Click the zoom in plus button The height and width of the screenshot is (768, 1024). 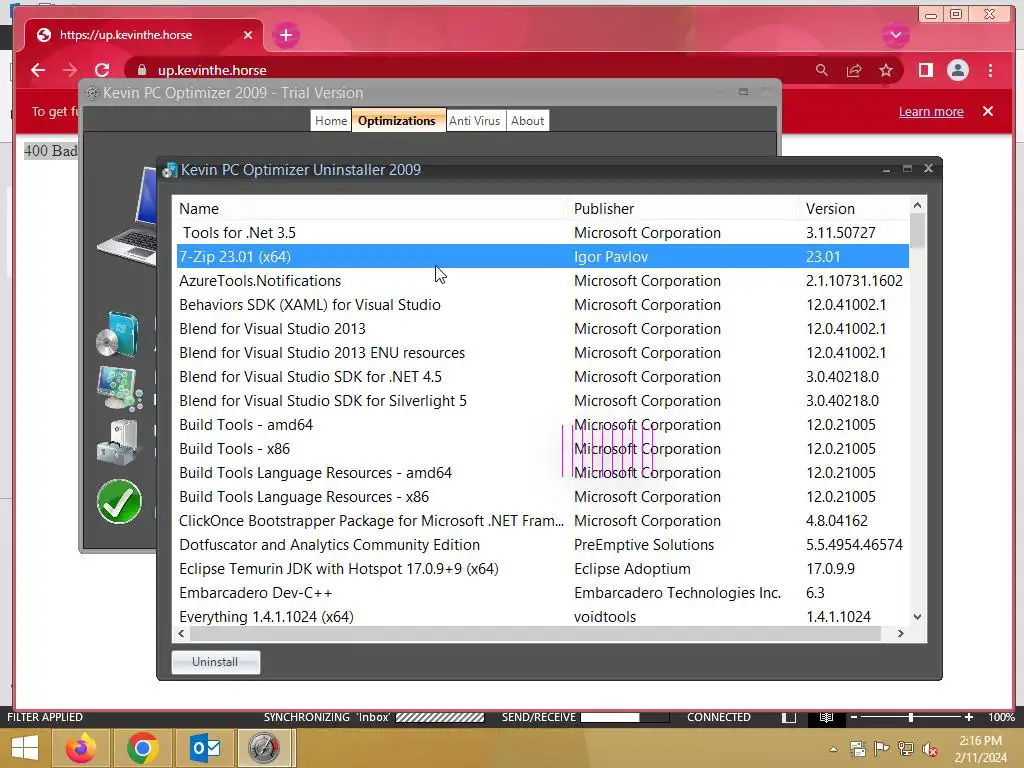pyautogui.click(x=969, y=717)
